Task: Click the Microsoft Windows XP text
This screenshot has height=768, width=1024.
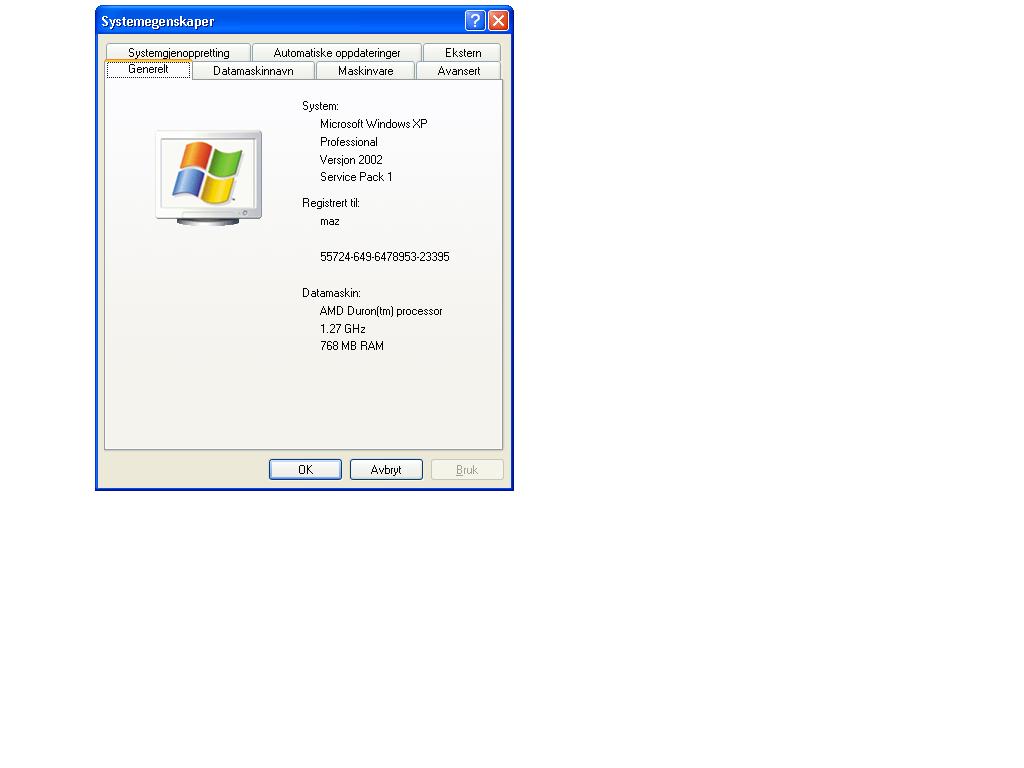Action: pyautogui.click(x=374, y=124)
